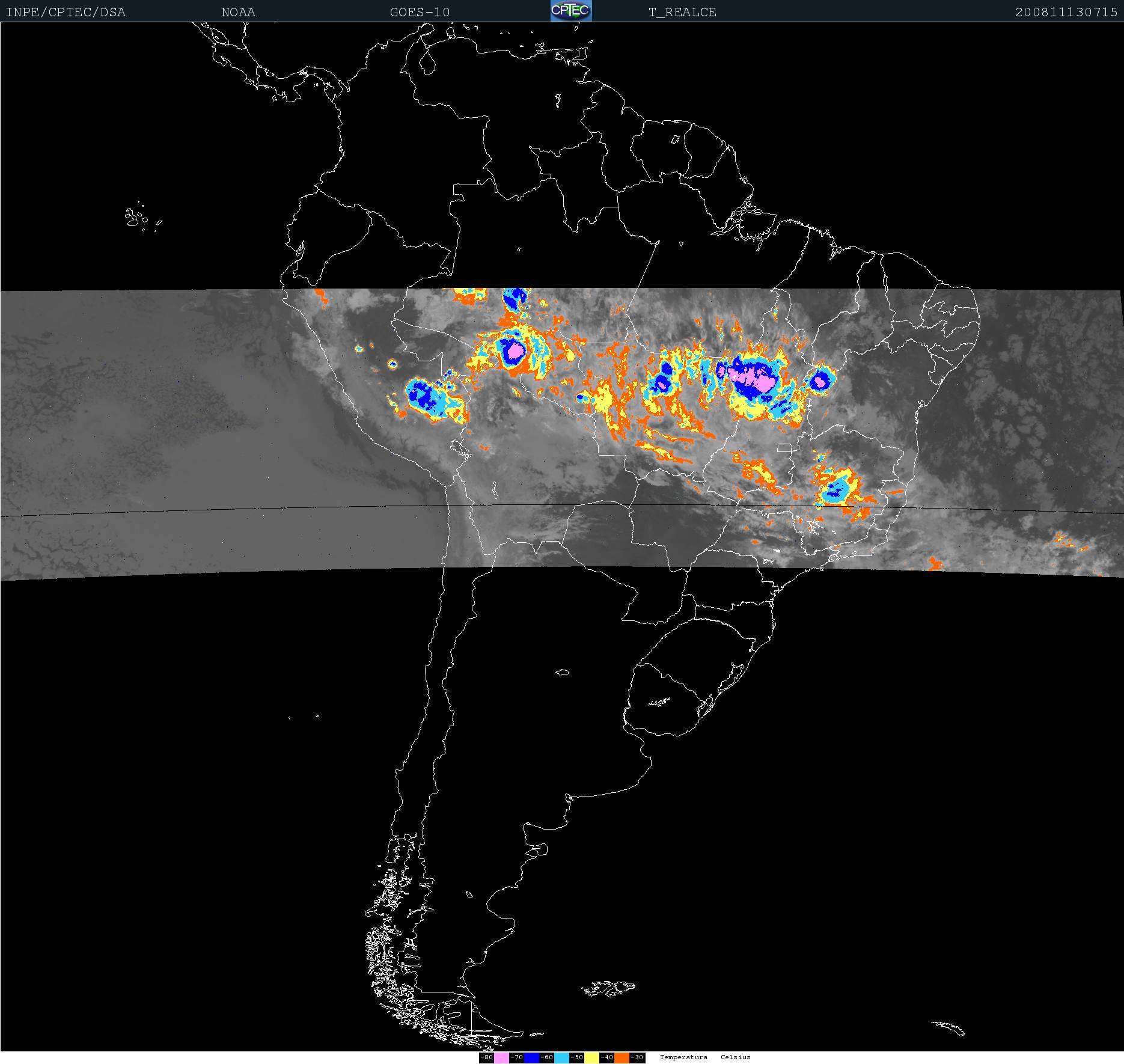The width and height of the screenshot is (1124, 1064).
Task: Click the Falkland Islands outline on map
Action: coord(608,988)
